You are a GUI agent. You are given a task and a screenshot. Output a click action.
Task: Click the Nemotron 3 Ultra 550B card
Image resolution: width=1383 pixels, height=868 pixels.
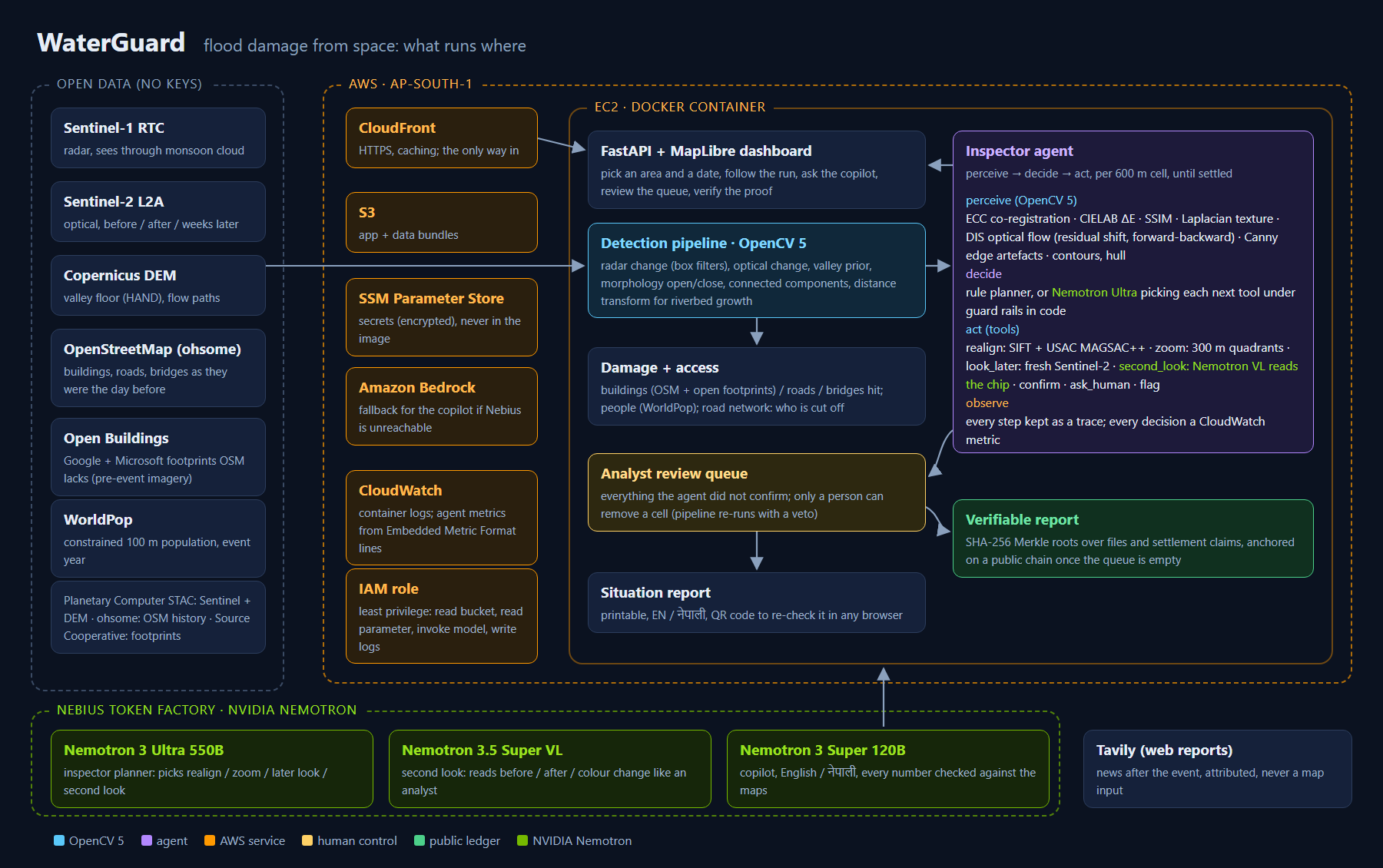tap(212, 769)
